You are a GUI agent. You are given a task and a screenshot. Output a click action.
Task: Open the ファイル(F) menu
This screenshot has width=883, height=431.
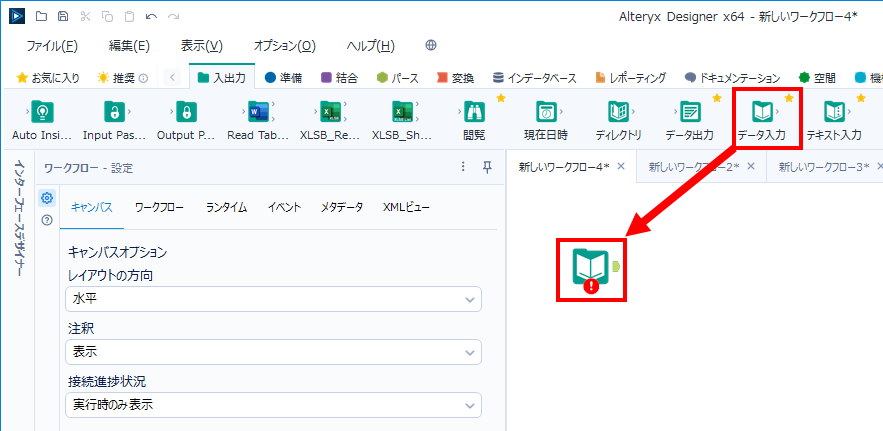click(52, 46)
